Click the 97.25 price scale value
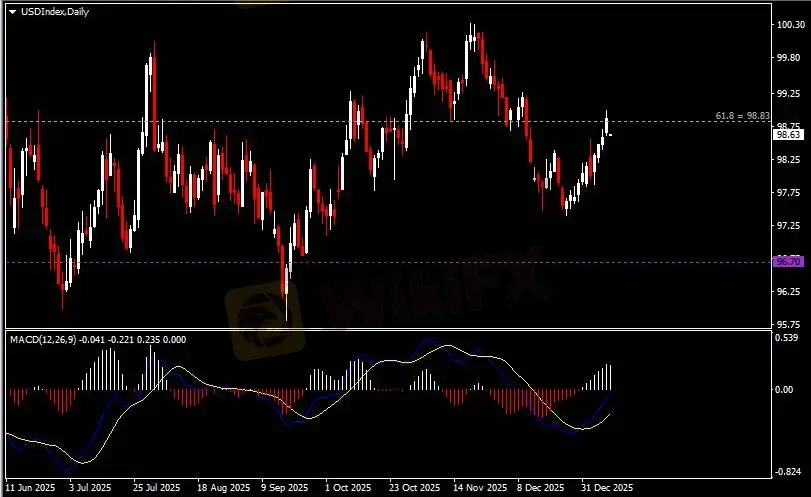 point(789,225)
